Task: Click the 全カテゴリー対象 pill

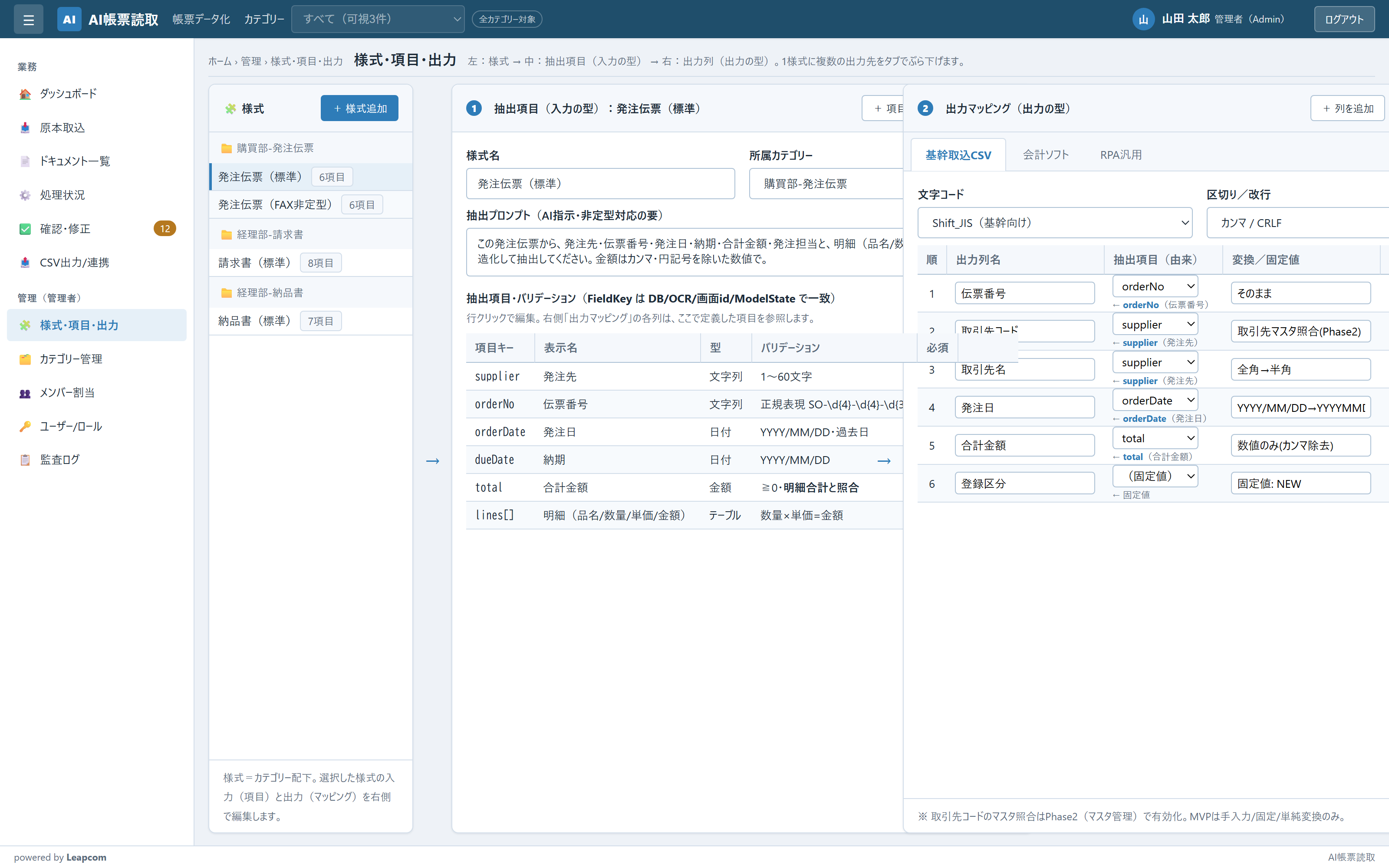Action: coord(507,20)
